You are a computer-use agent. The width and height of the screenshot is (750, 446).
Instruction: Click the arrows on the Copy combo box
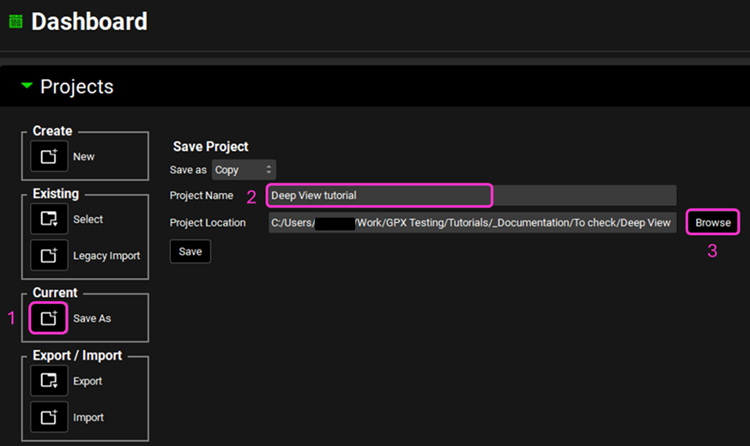pyautogui.click(x=269, y=170)
